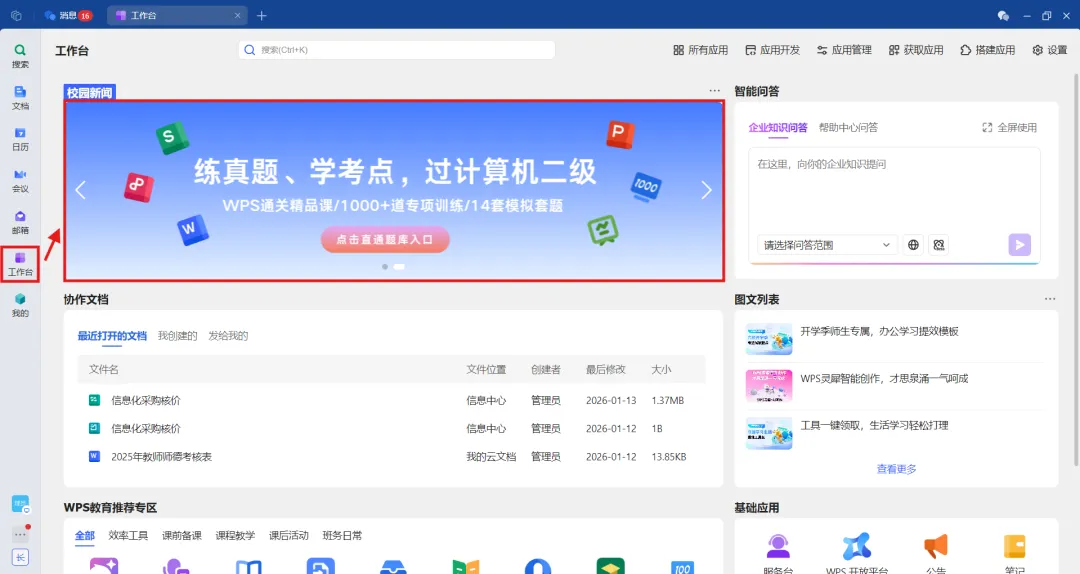Click 全屏使用 in 智能问答
Image resolution: width=1080 pixels, height=574 pixels.
[1009, 127]
